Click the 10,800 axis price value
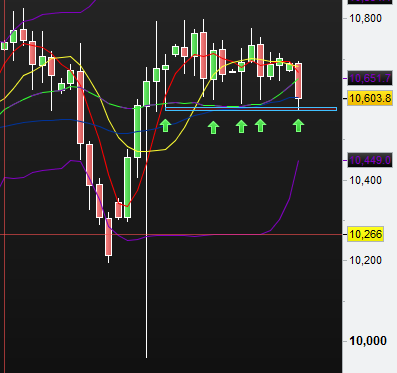 click(365, 18)
